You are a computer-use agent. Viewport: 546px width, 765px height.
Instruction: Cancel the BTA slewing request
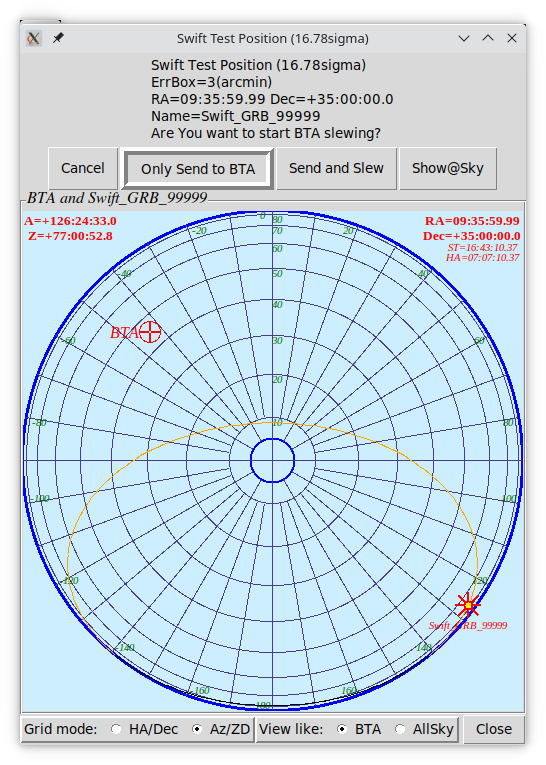83,168
